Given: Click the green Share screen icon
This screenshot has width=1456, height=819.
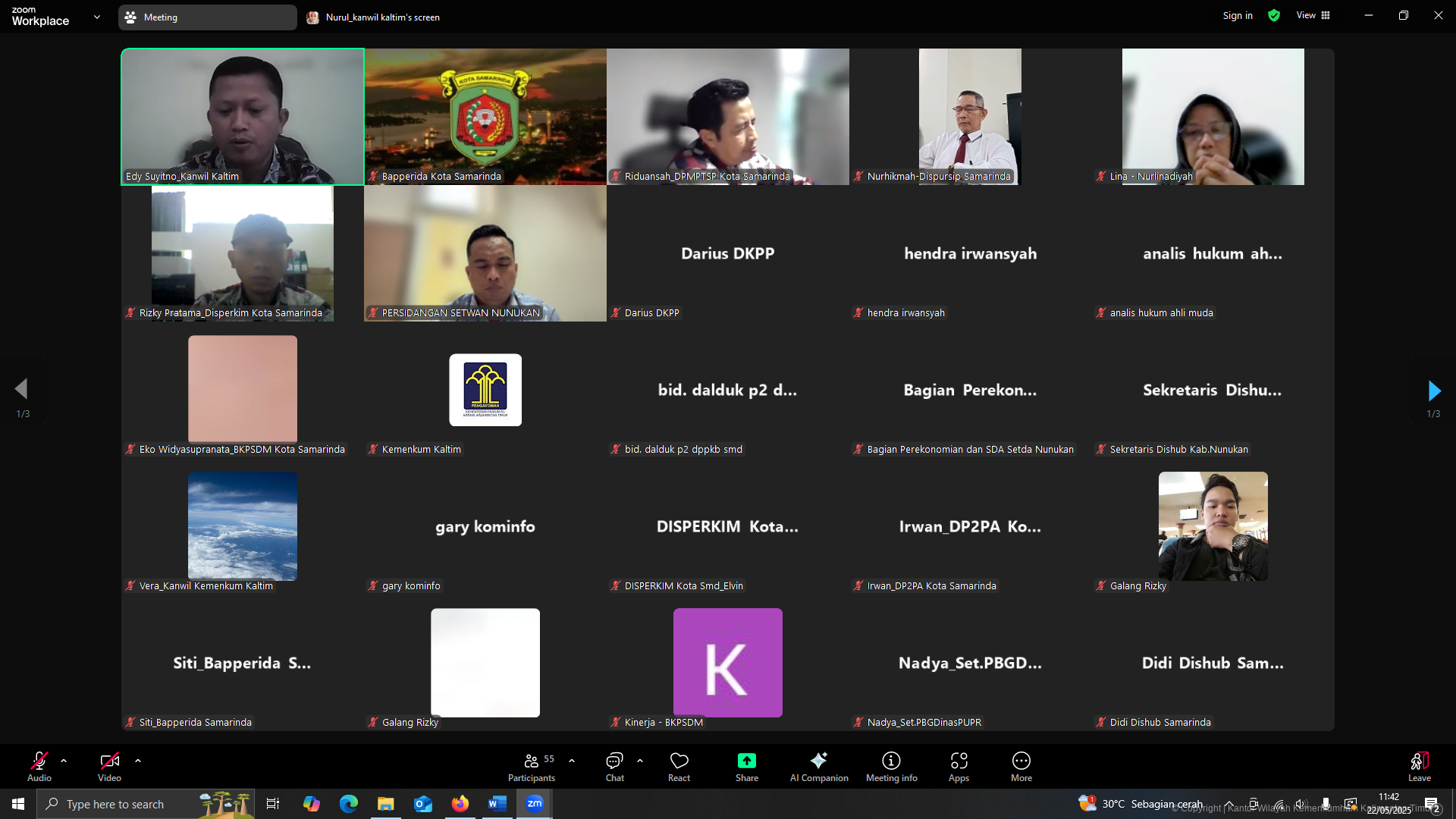Looking at the screenshot, I should click(x=746, y=761).
